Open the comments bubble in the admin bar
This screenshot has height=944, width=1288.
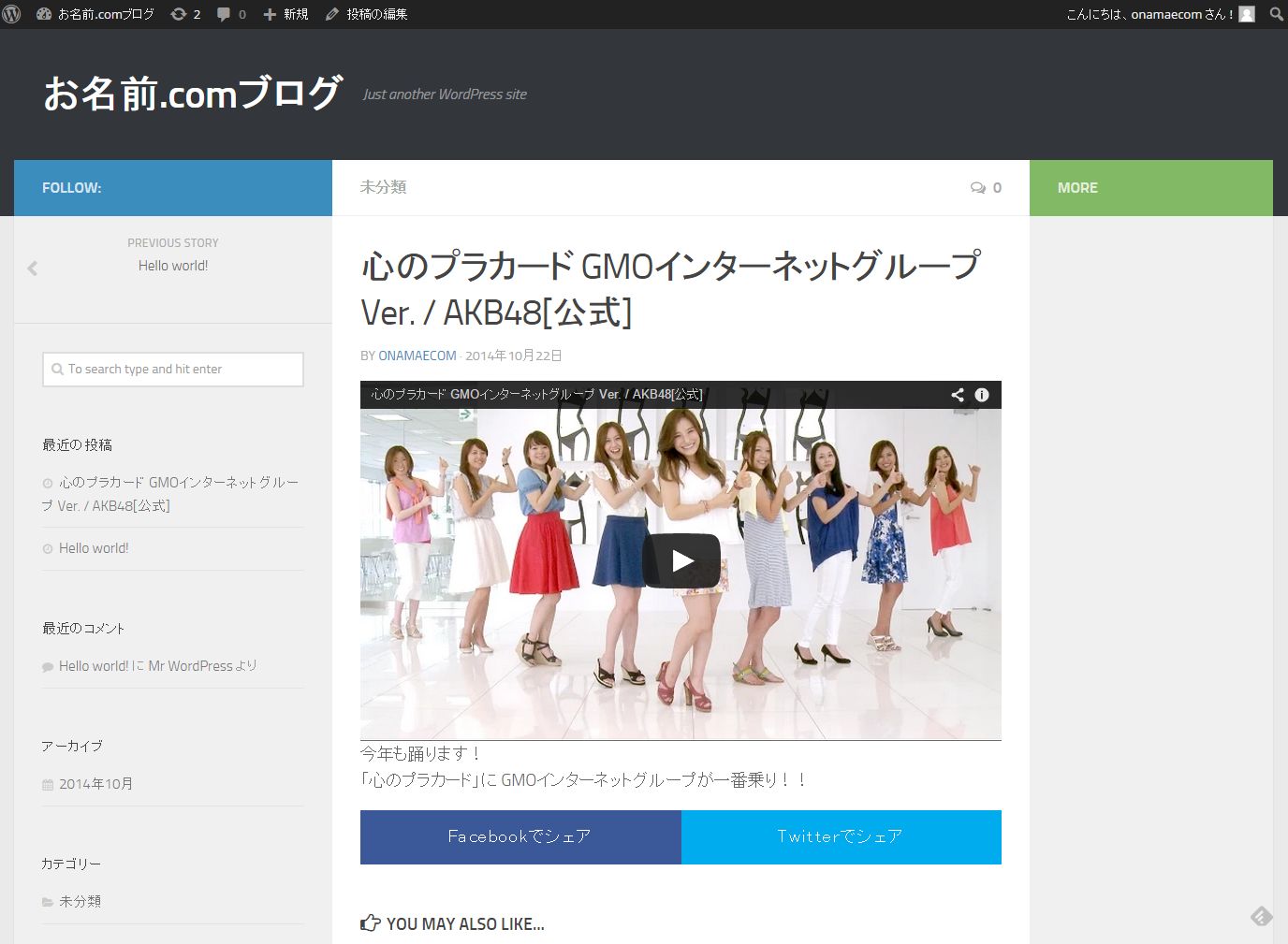[231, 14]
